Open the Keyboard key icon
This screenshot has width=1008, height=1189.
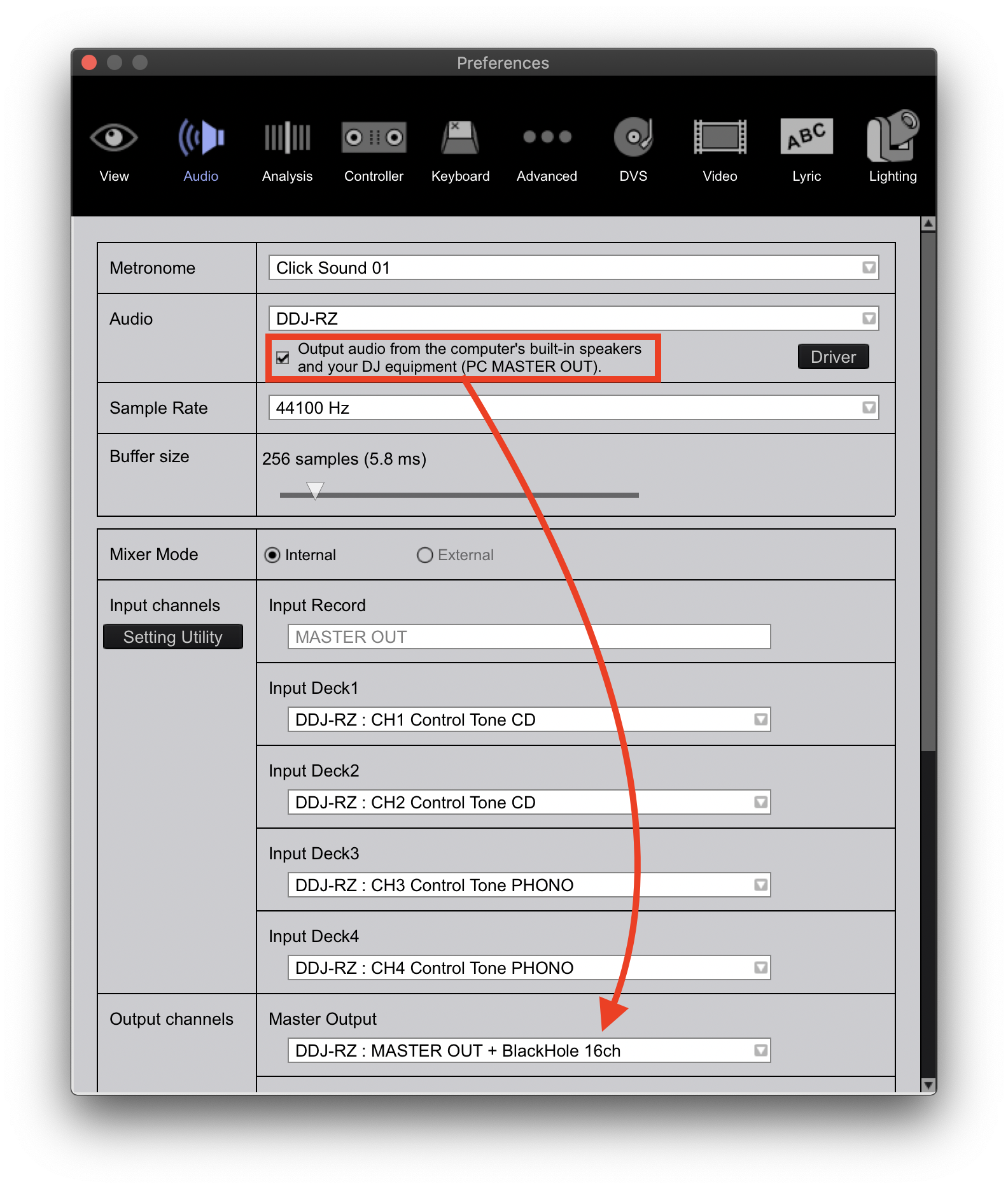click(460, 137)
